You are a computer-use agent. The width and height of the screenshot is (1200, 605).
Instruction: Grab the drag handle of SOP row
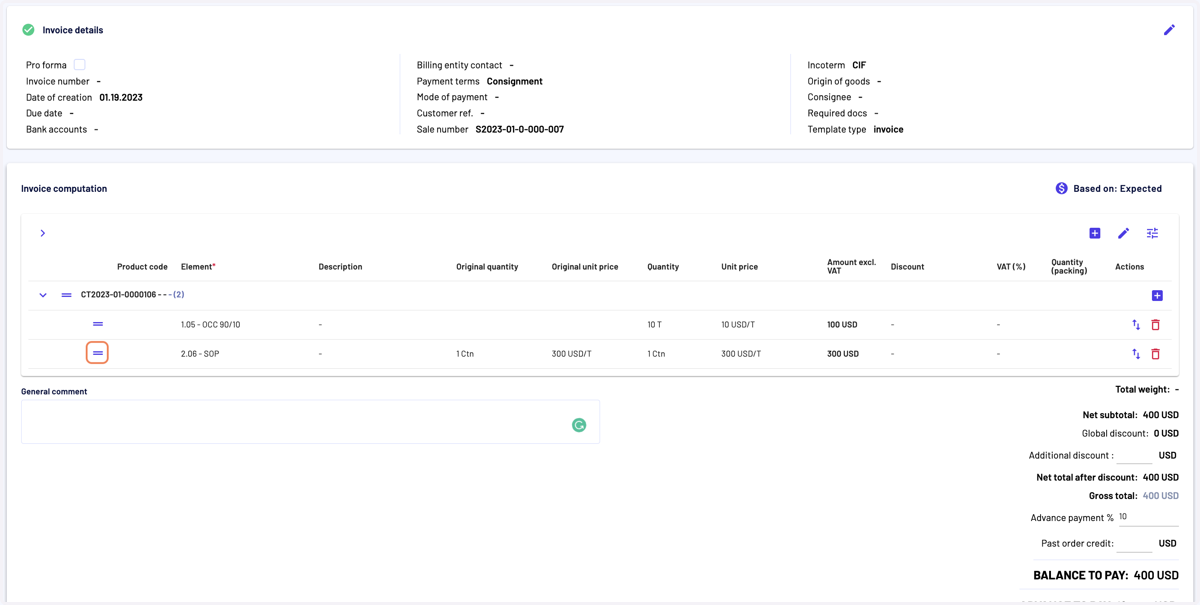click(x=97, y=353)
